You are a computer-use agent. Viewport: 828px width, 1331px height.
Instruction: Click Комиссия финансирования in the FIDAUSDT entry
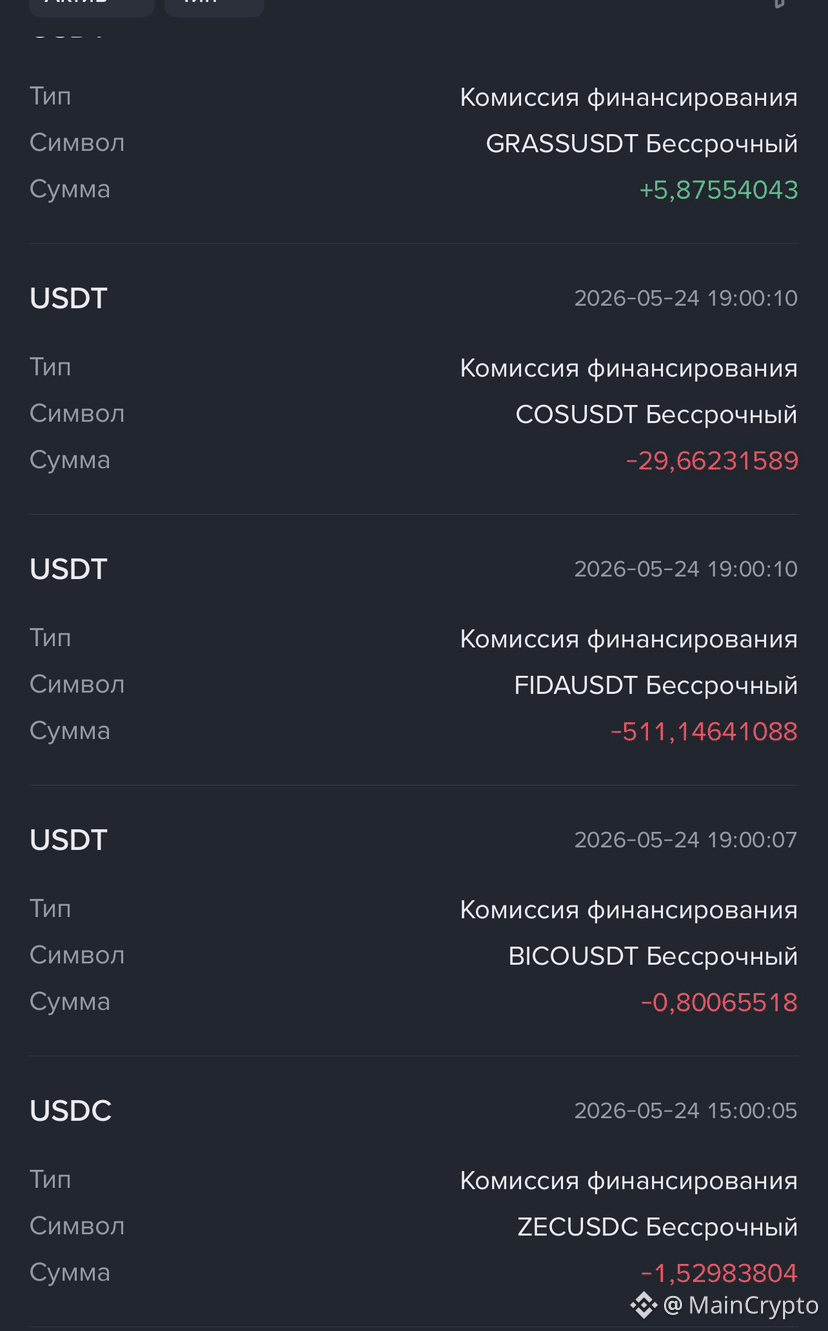click(x=629, y=639)
